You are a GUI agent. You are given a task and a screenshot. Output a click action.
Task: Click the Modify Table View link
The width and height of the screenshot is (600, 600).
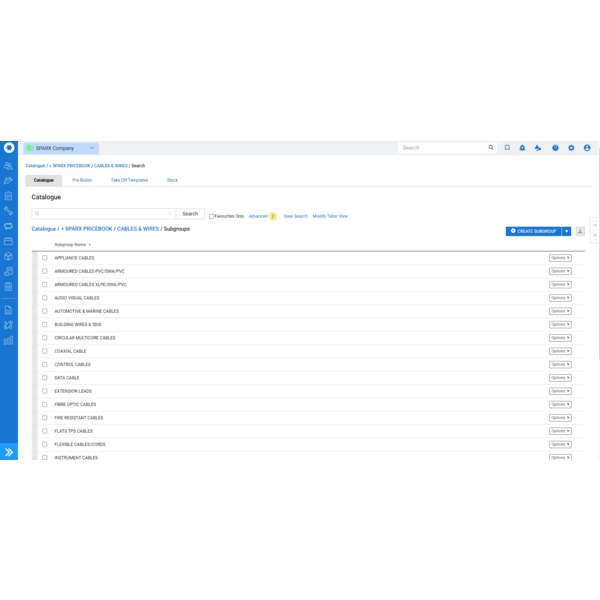(x=330, y=216)
